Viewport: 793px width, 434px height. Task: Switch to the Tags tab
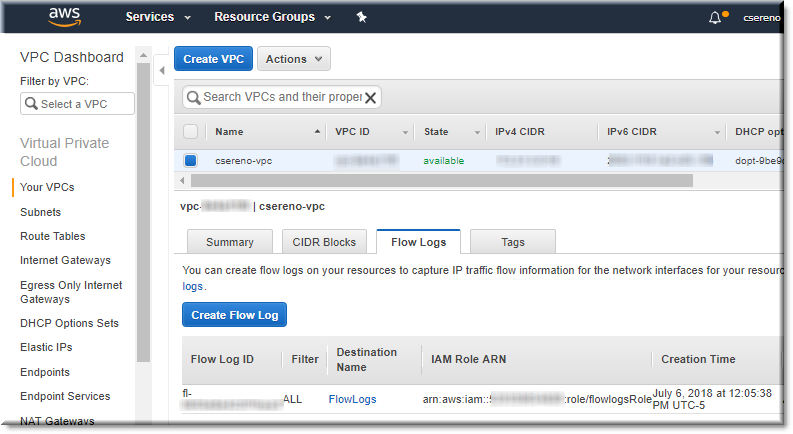pyautogui.click(x=513, y=242)
